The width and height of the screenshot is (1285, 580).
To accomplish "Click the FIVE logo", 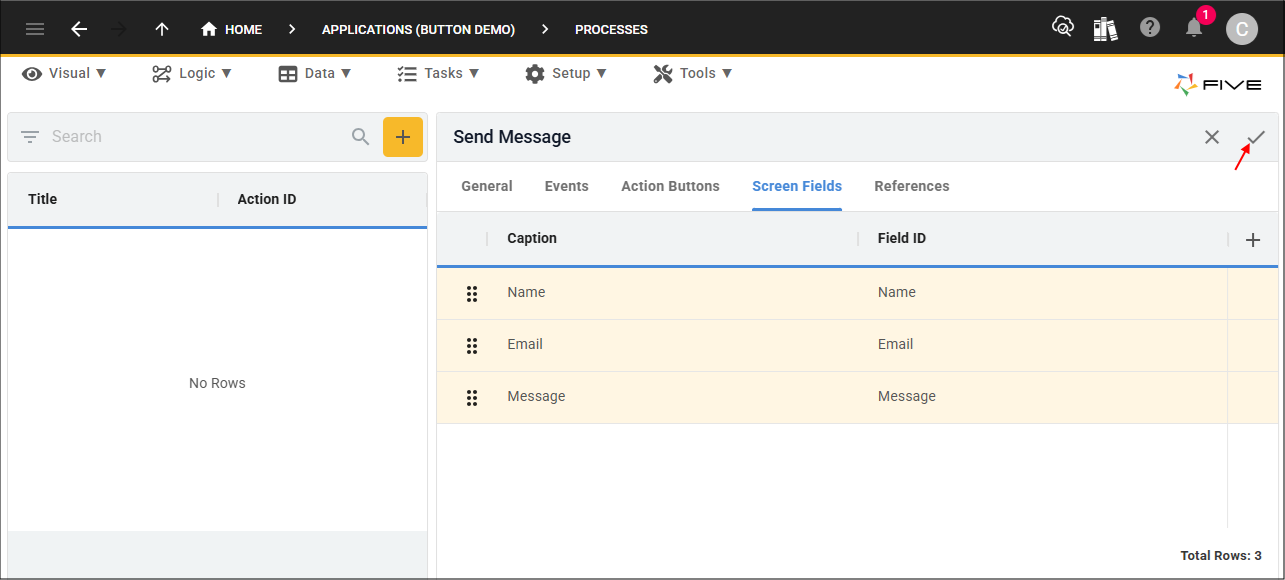I will (x=1218, y=85).
